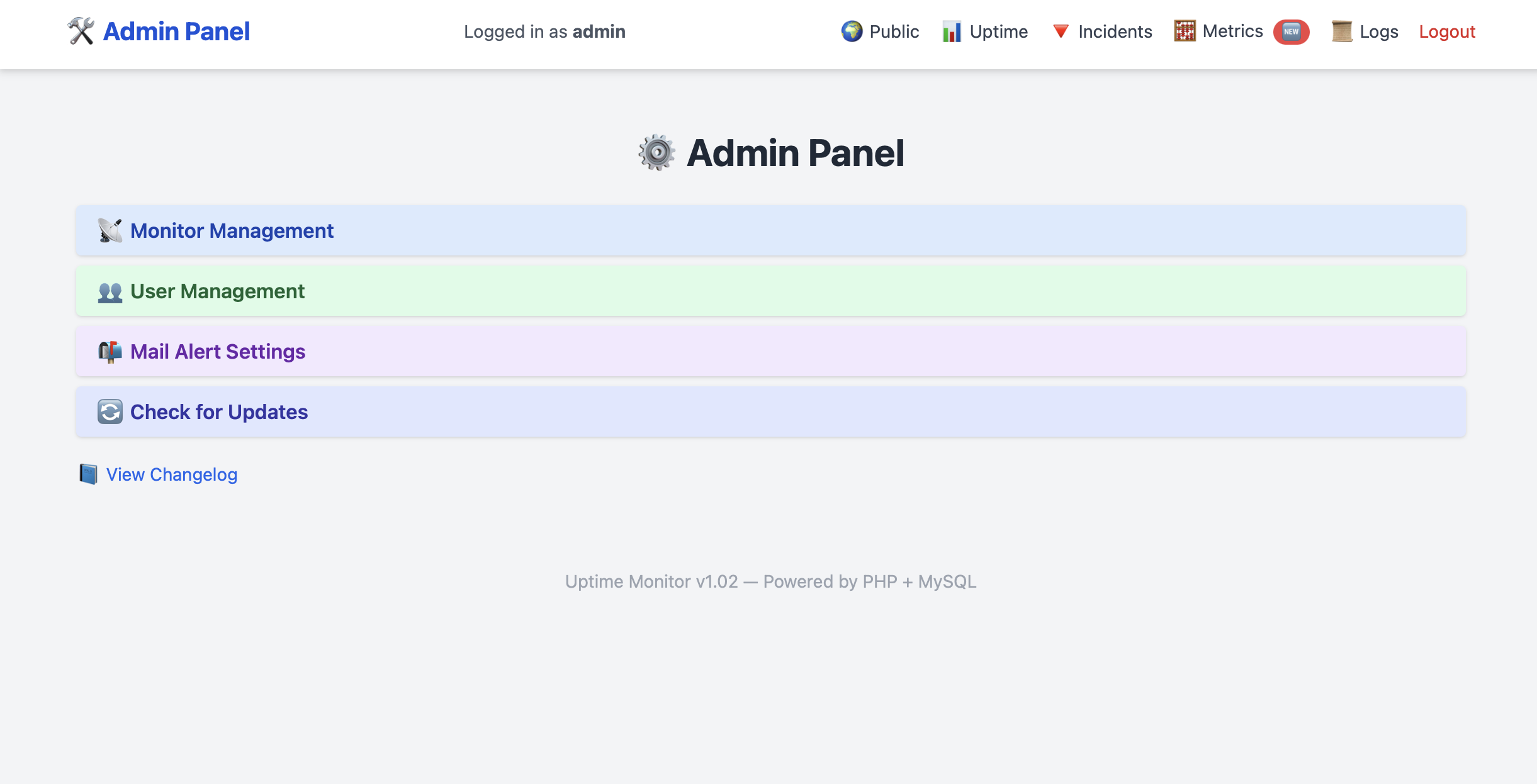The image size is (1537, 784).
Task: Click the abacus icon next to Metrics
Action: pyautogui.click(x=1184, y=31)
